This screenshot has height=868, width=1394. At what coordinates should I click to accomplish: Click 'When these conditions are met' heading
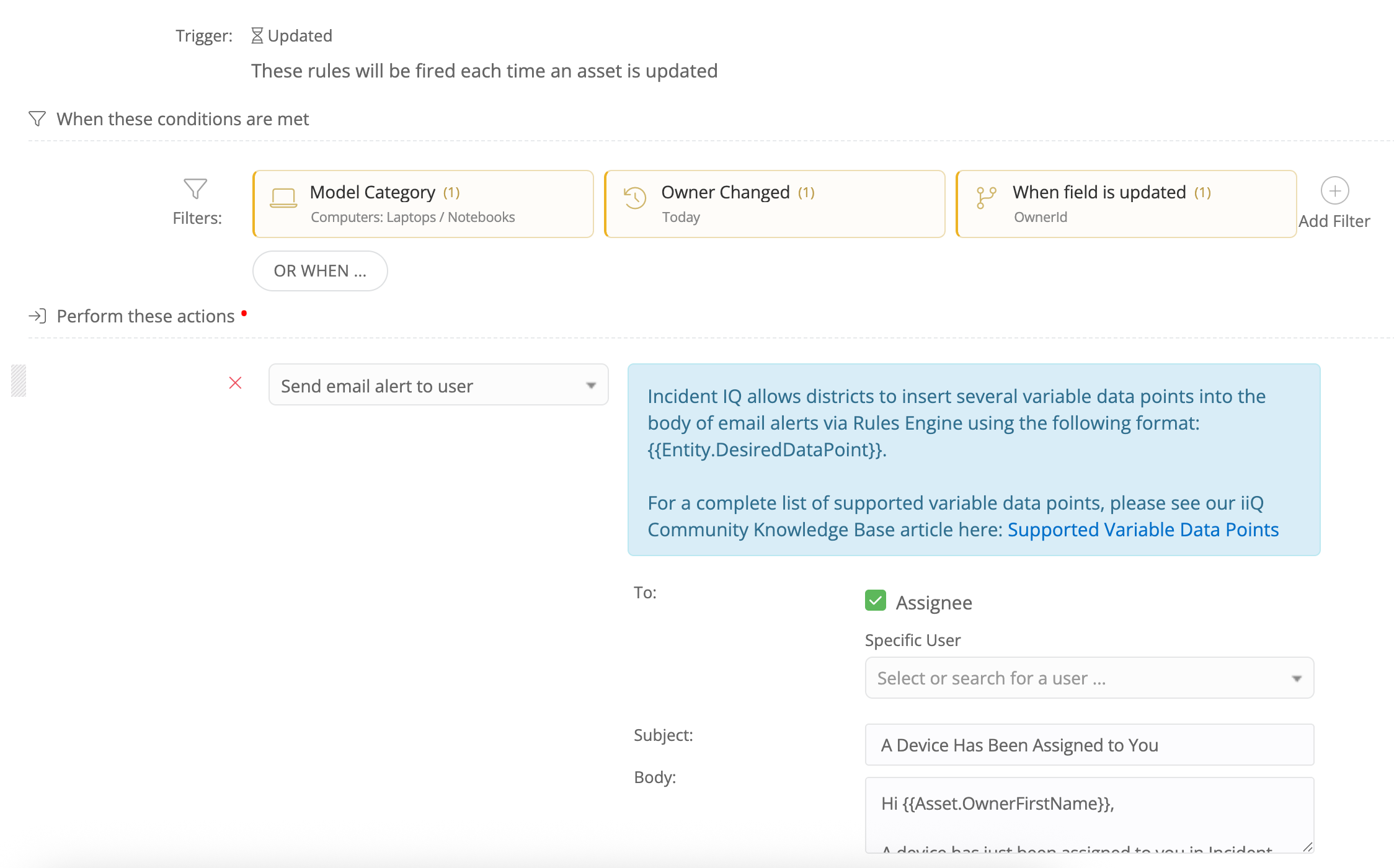tap(183, 118)
